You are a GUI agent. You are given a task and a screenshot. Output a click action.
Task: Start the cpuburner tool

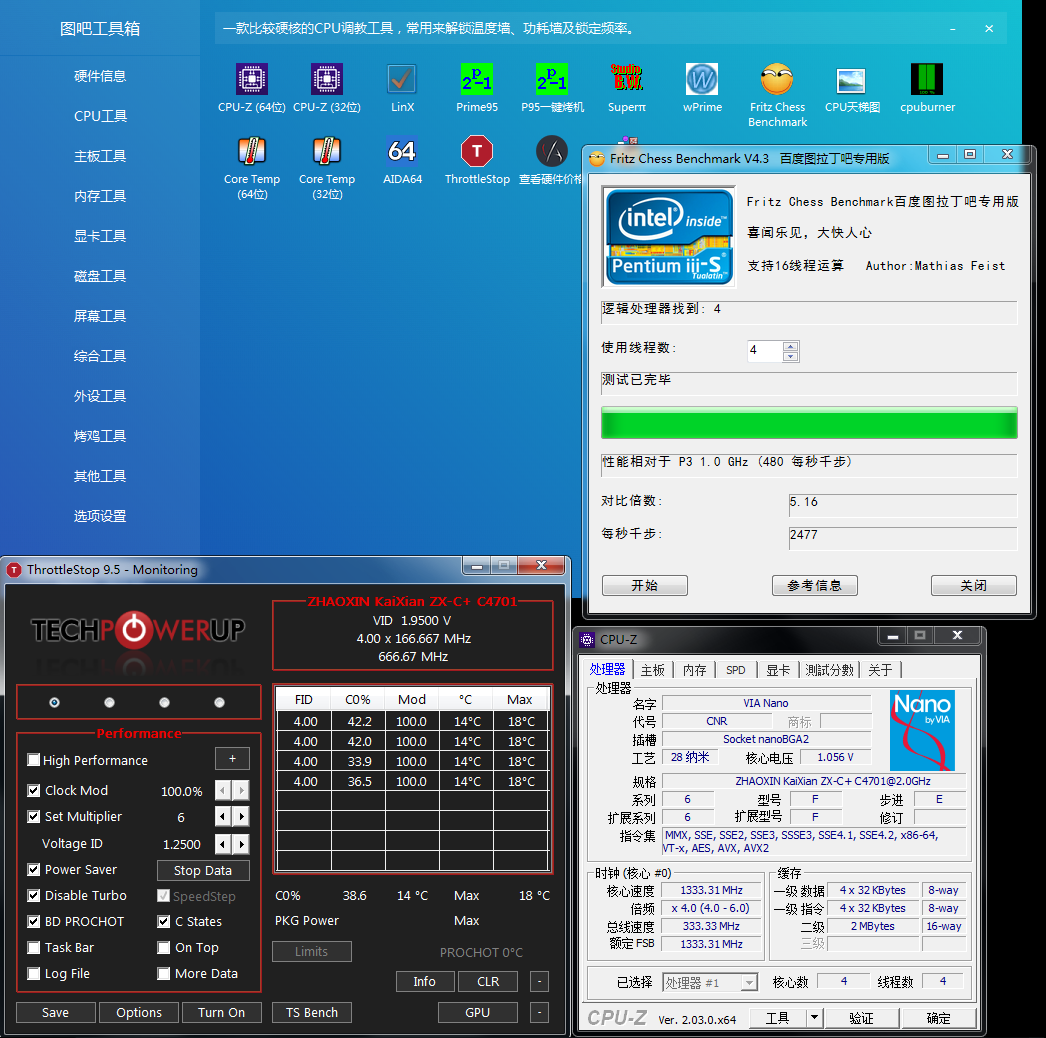[926, 80]
